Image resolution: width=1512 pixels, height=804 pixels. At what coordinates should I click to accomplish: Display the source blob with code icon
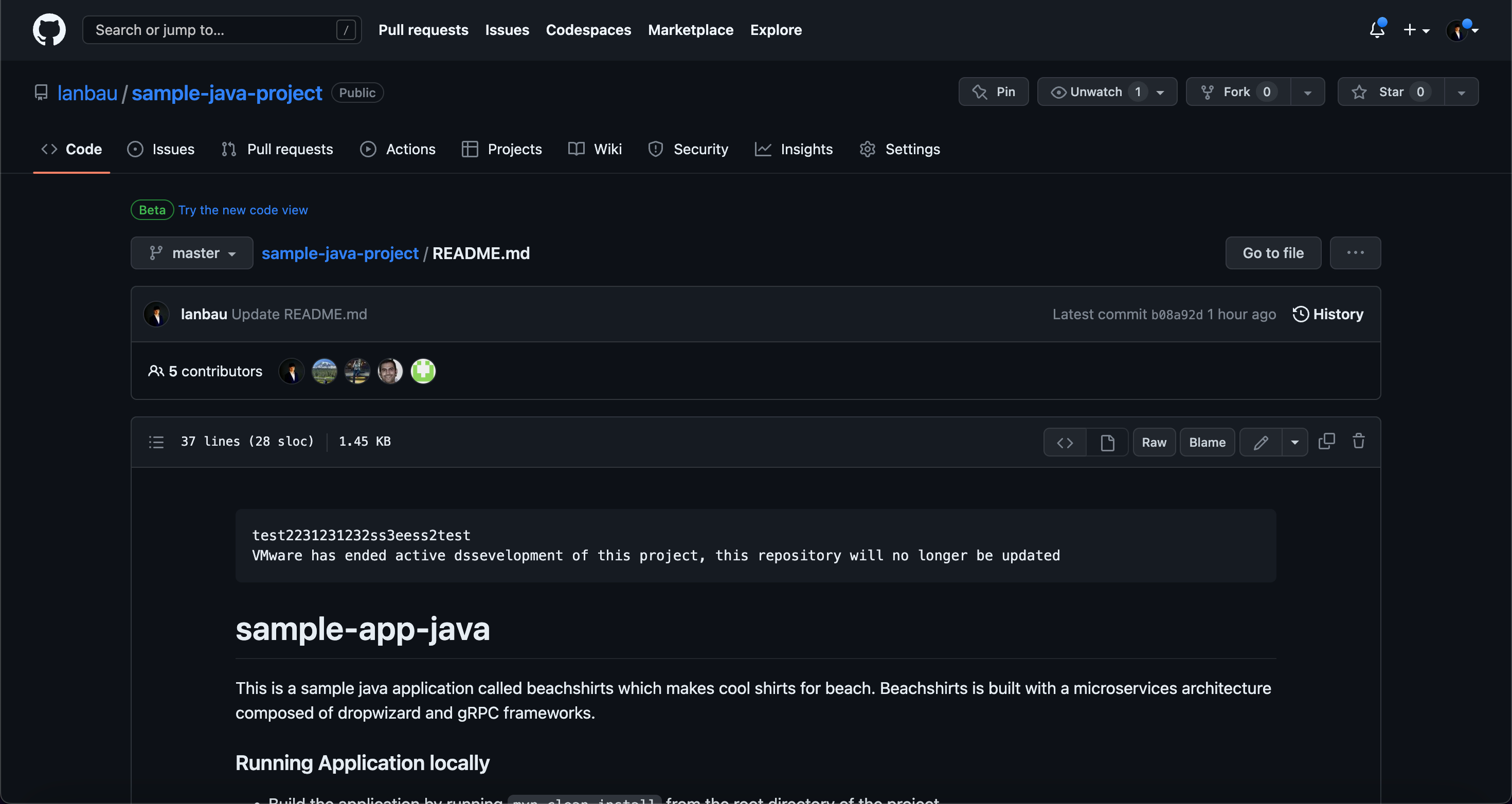coord(1065,443)
